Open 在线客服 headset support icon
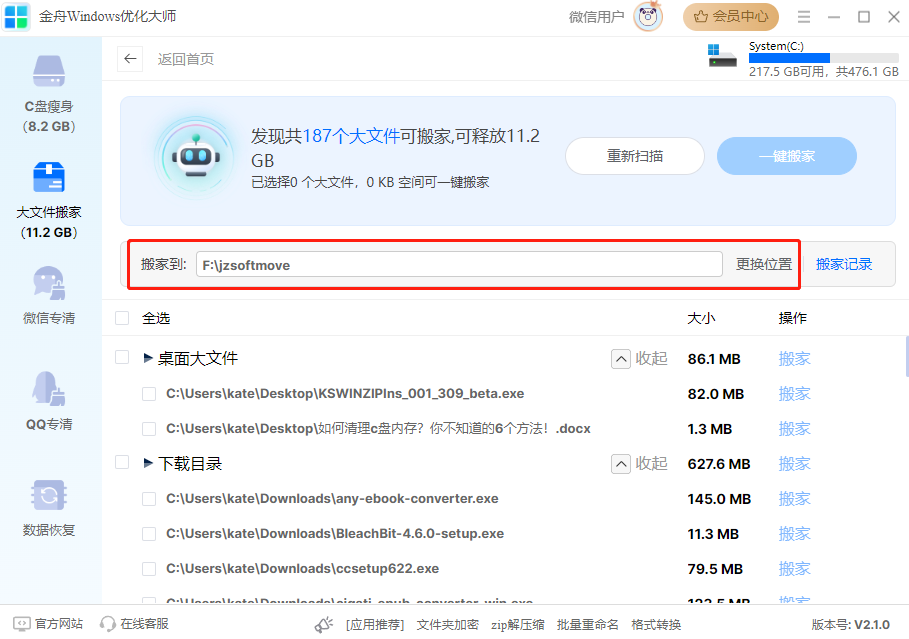 click(x=108, y=624)
